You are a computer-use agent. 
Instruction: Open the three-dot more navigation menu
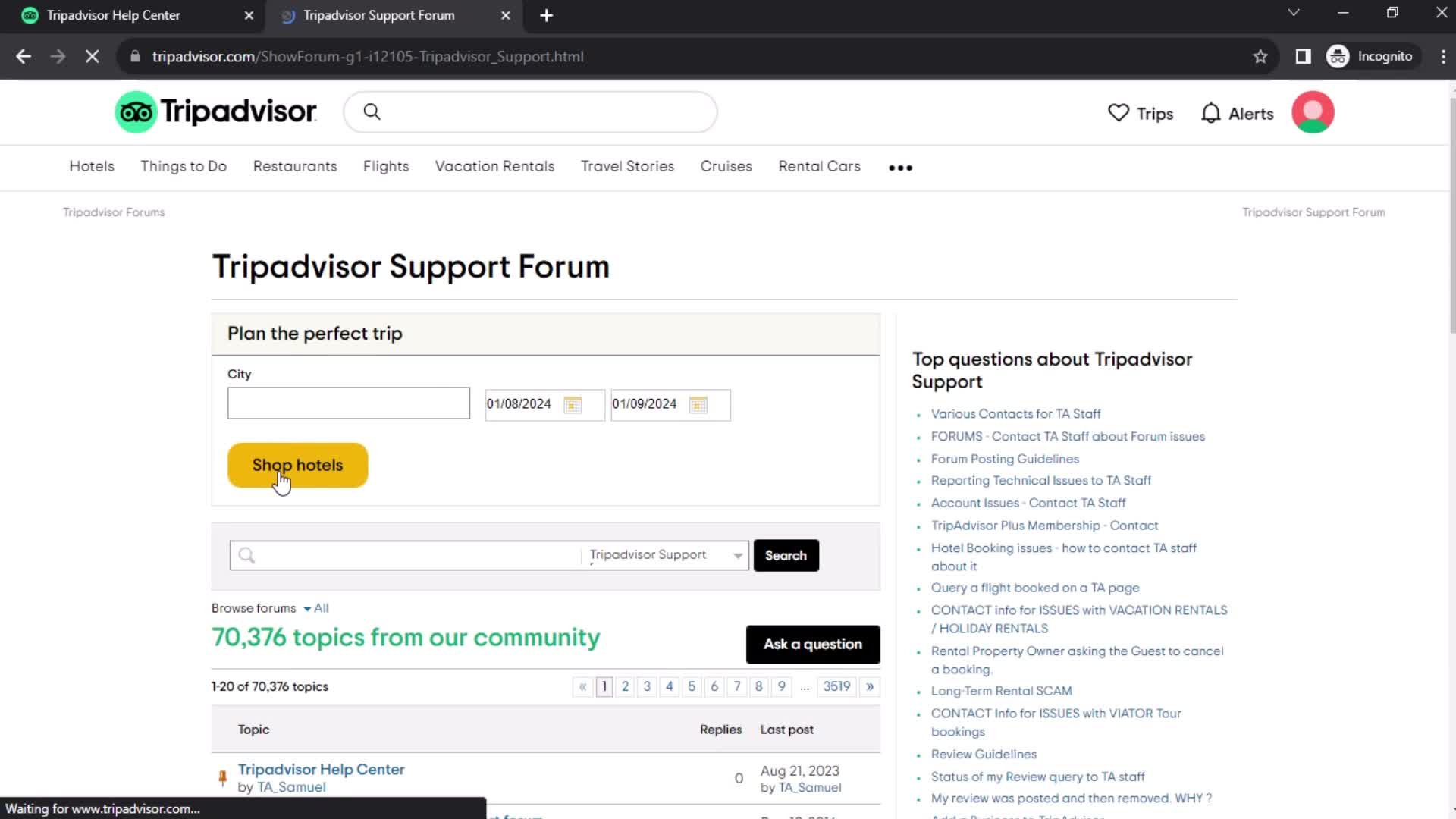(900, 168)
